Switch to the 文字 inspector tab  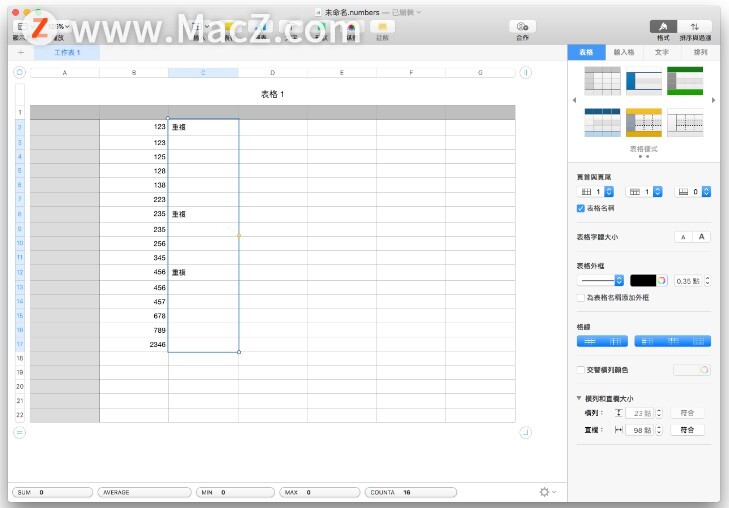[x=662, y=53]
